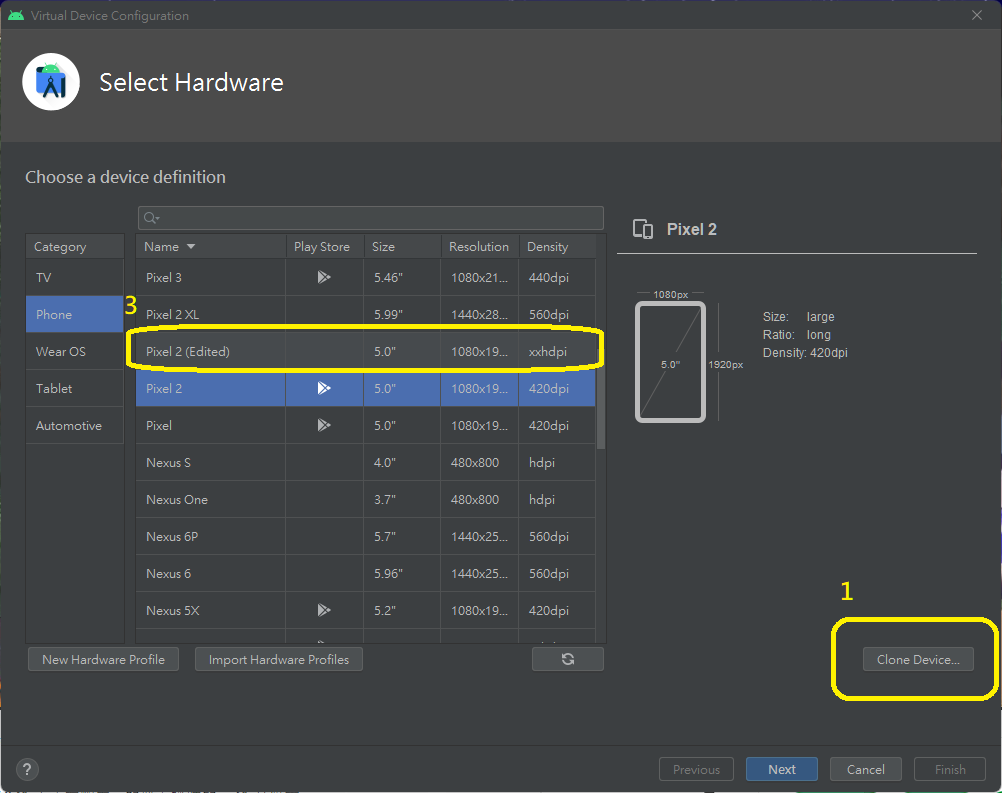Sort devices by the Name column arrow

(x=190, y=247)
